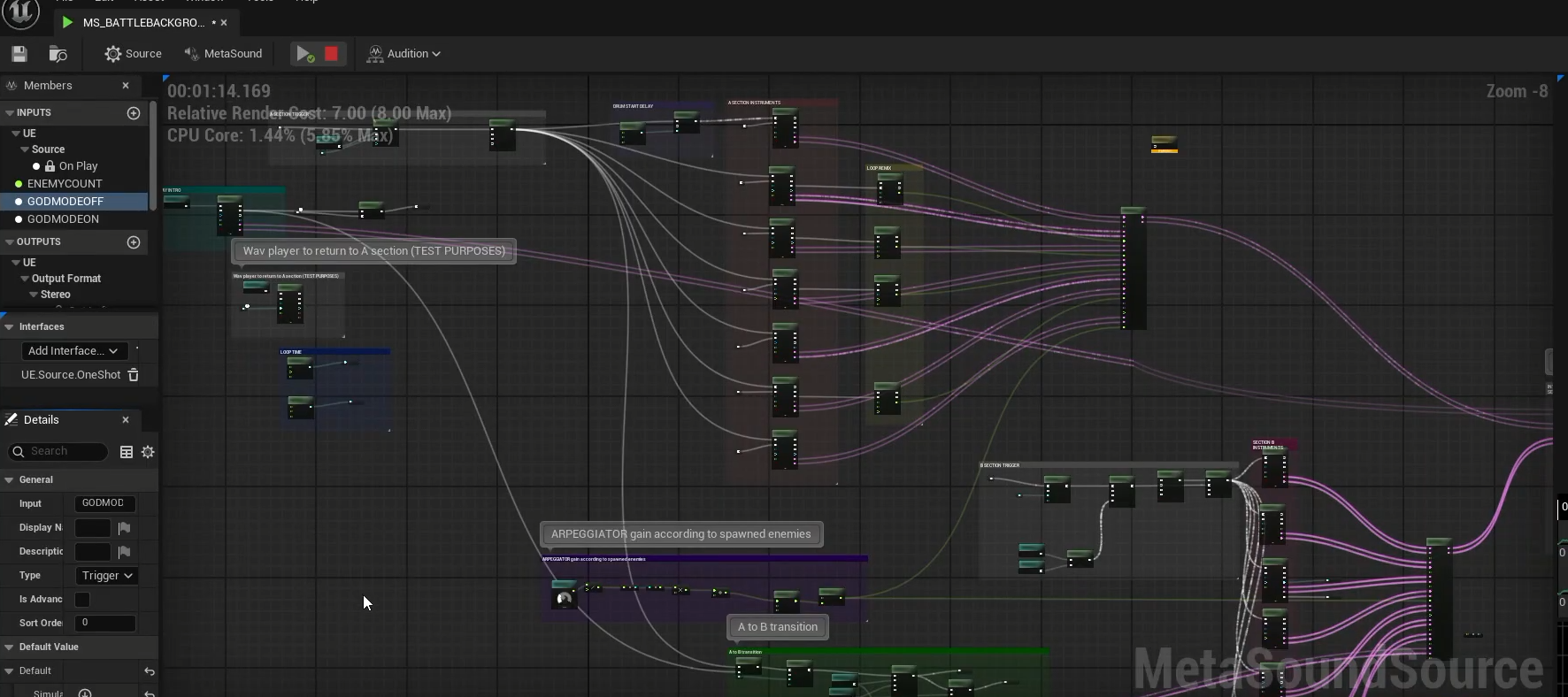1568x697 pixels.
Task: Collapse the Output Format group
Action: coord(25,279)
